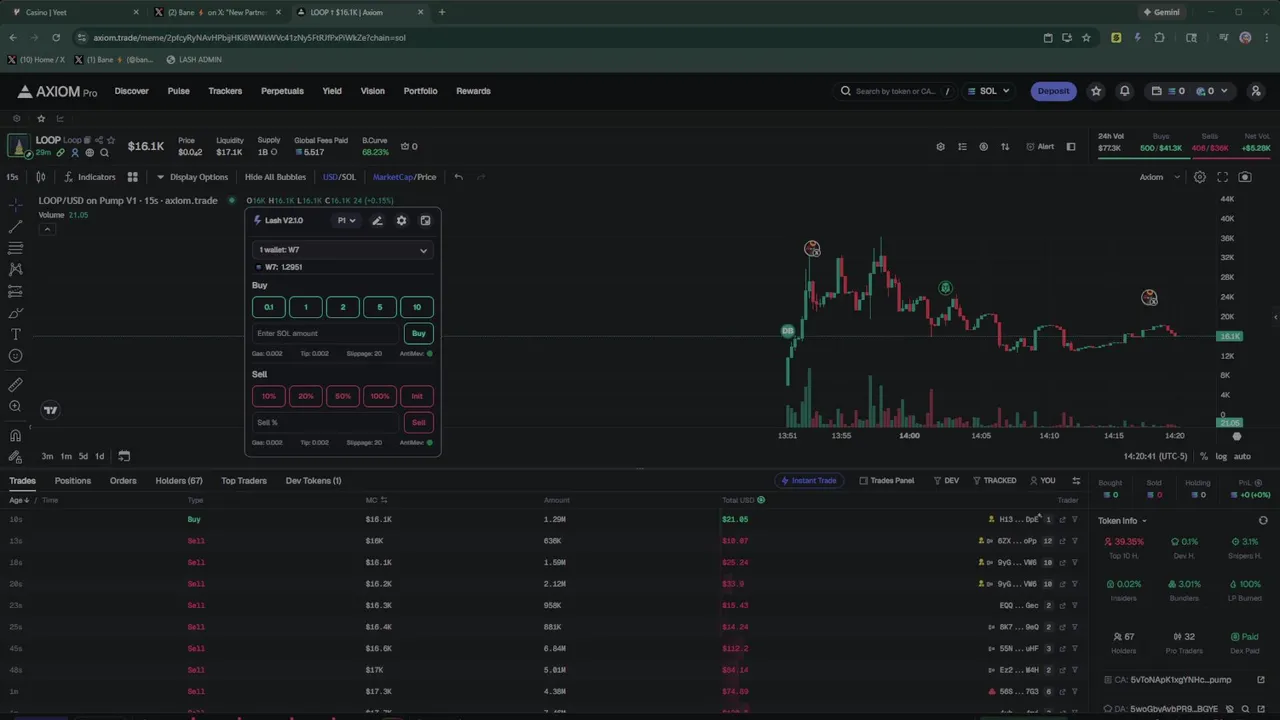Open the SOL chain dropdown
1280x720 pixels.
click(988, 91)
